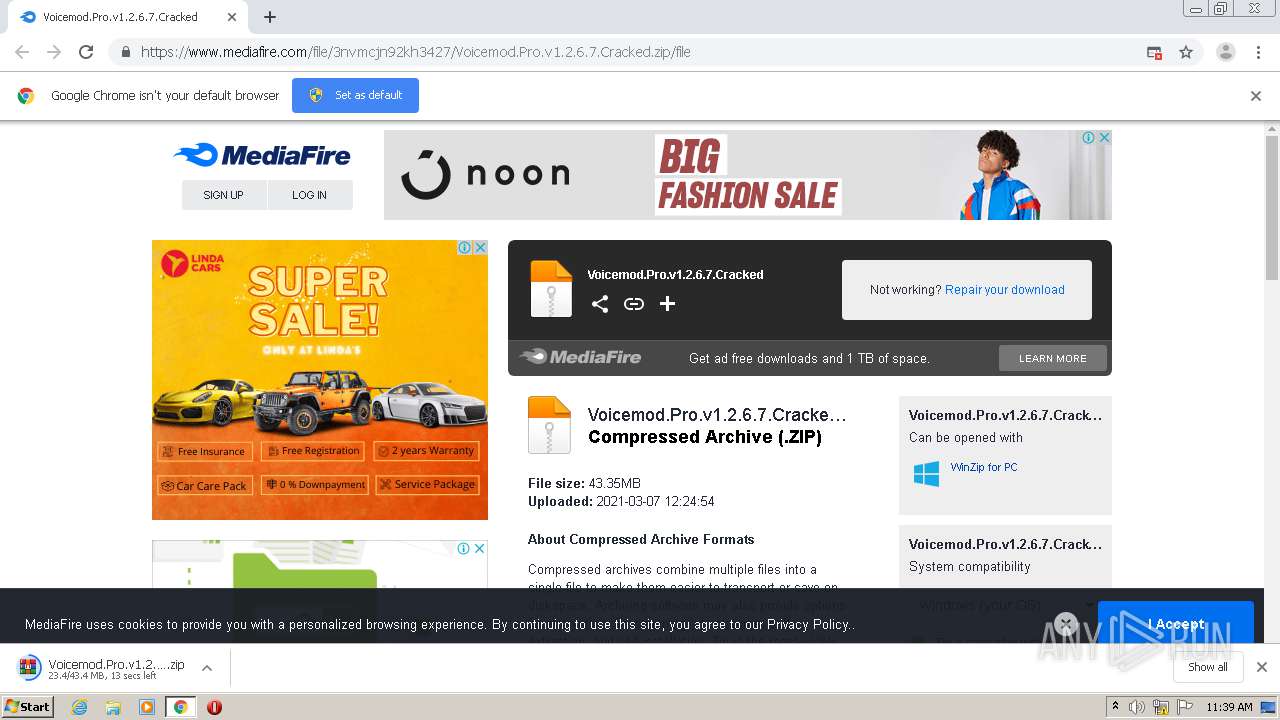1280x720 pixels.
Task: Click the blocked pop-up icon in address bar
Action: coord(1154,52)
